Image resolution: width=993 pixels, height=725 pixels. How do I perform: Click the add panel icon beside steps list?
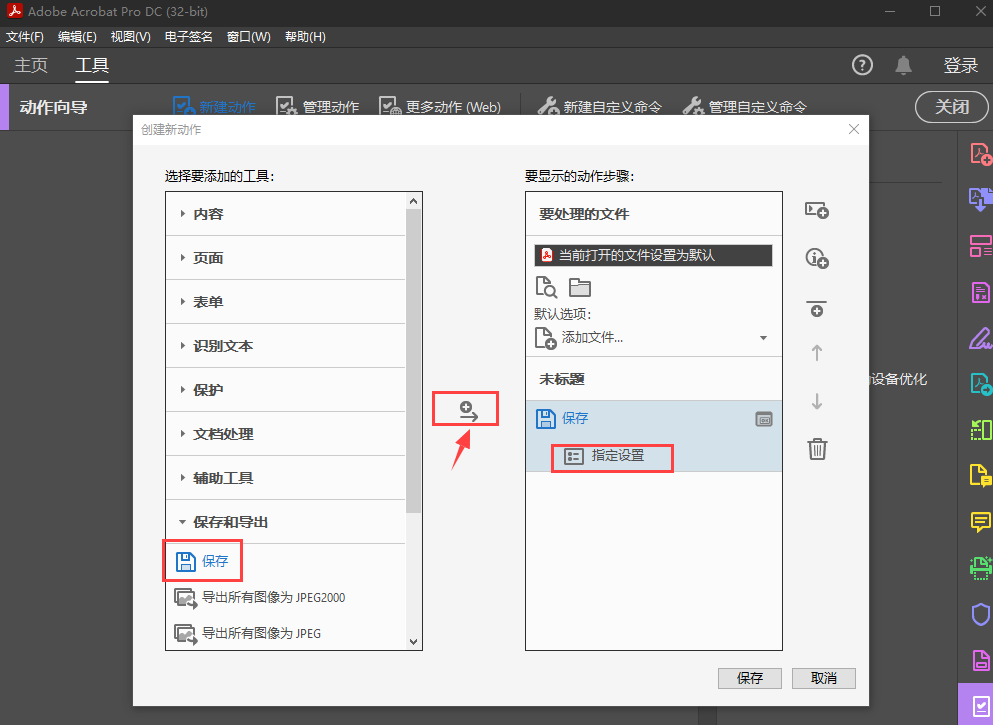(817, 210)
